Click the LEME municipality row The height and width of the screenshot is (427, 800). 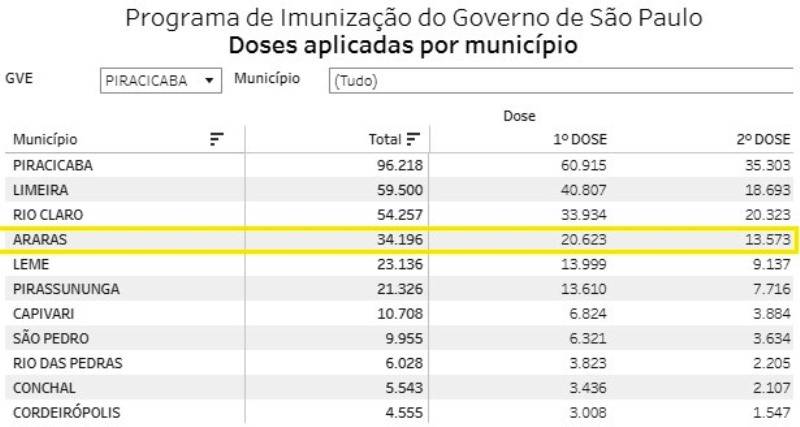pyautogui.click(x=31, y=265)
